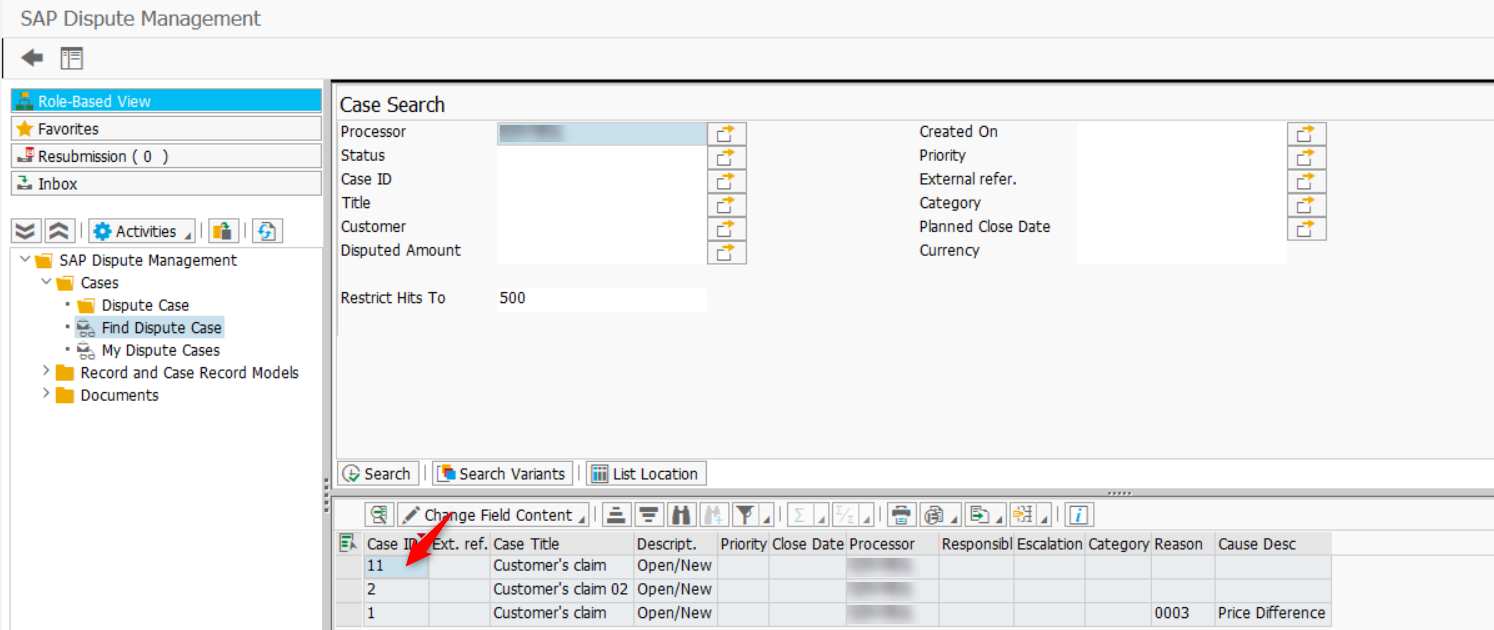Open the export dropdown arrow
The height and width of the screenshot is (630, 1494).
(1001, 520)
